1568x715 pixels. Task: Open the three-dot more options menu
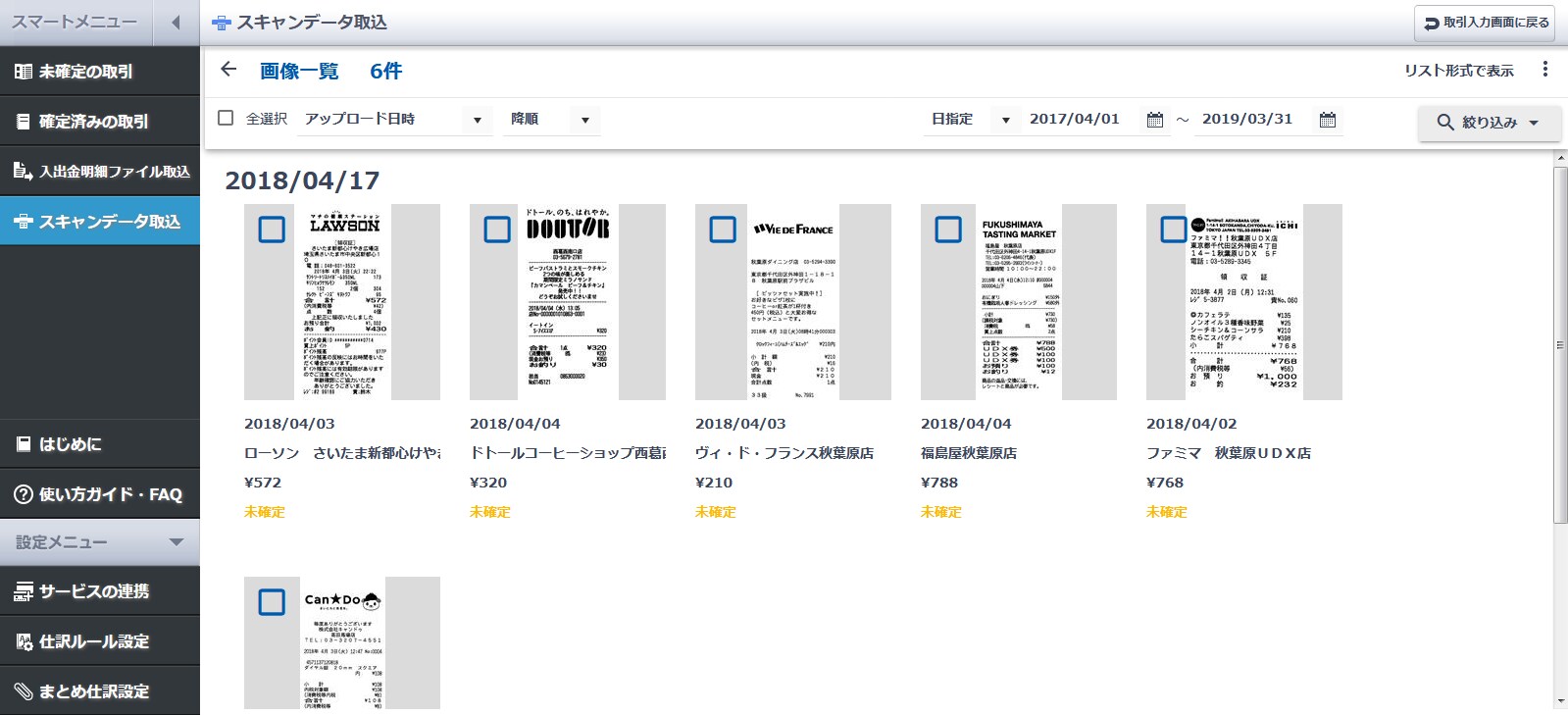pyautogui.click(x=1544, y=70)
